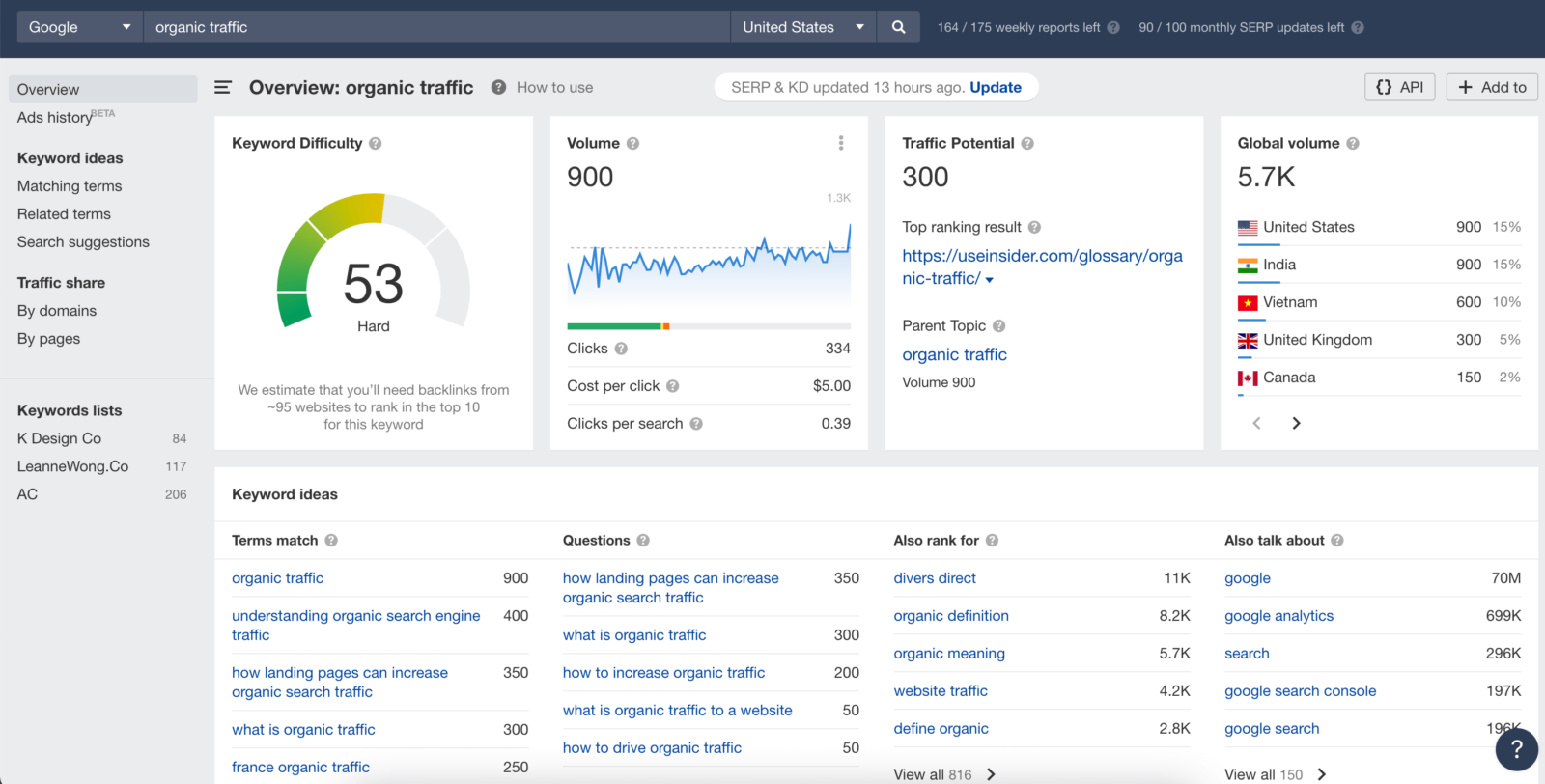Image resolution: width=1545 pixels, height=784 pixels.
Task: Click the volume trend chart
Action: pyautogui.click(x=709, y=259)
